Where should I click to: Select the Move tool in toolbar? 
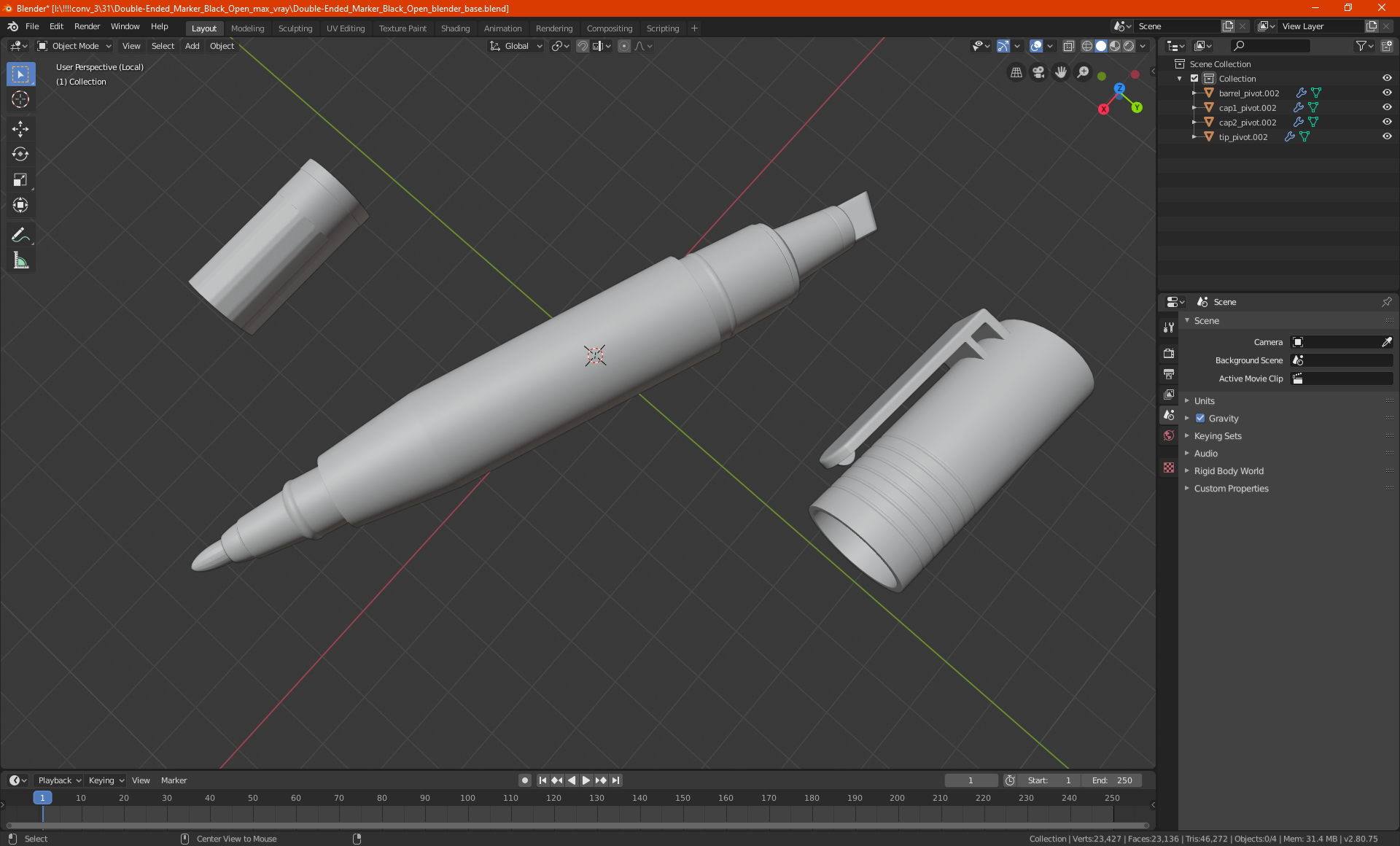(20, 129)
